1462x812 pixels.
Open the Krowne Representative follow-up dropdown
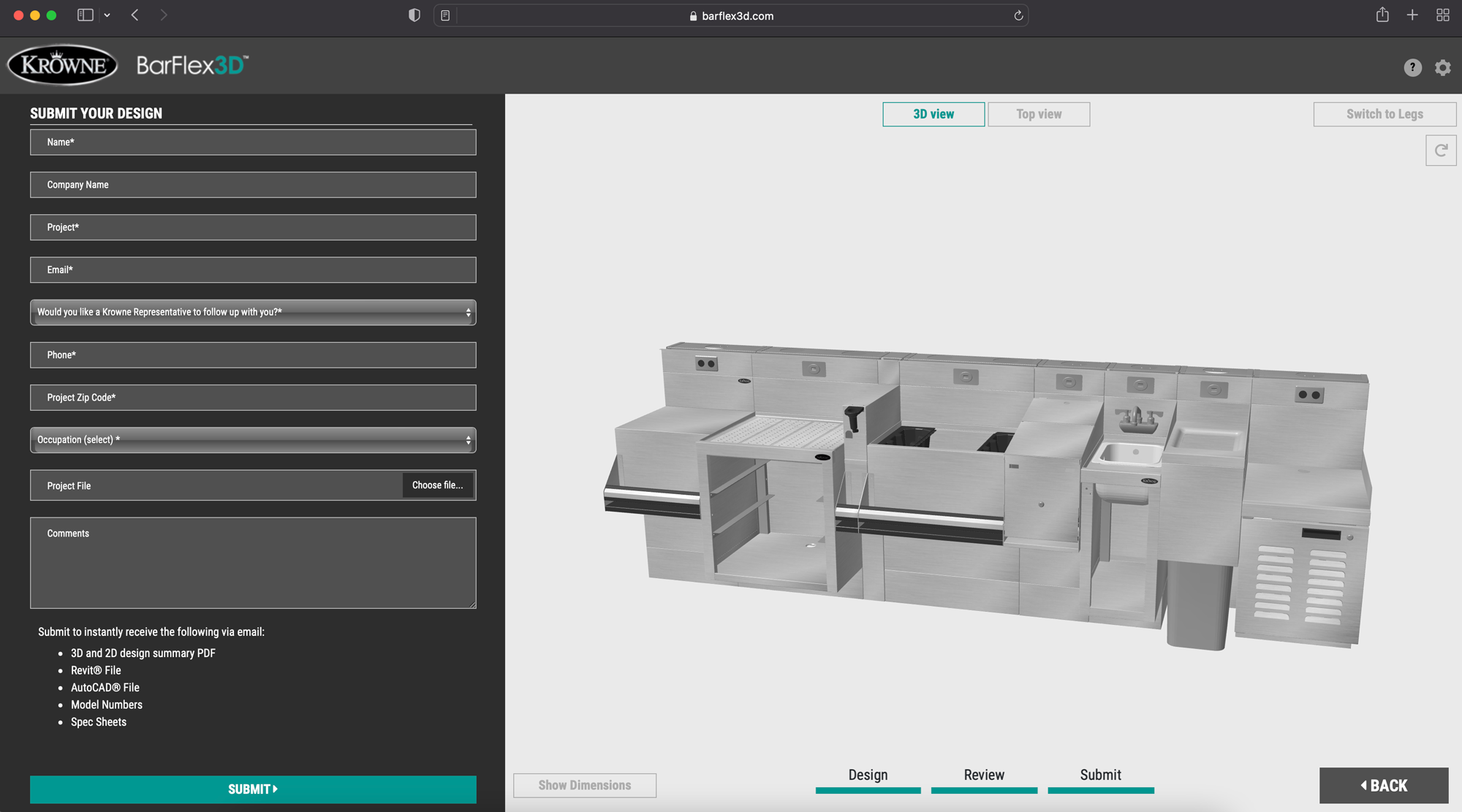(253, 312)
